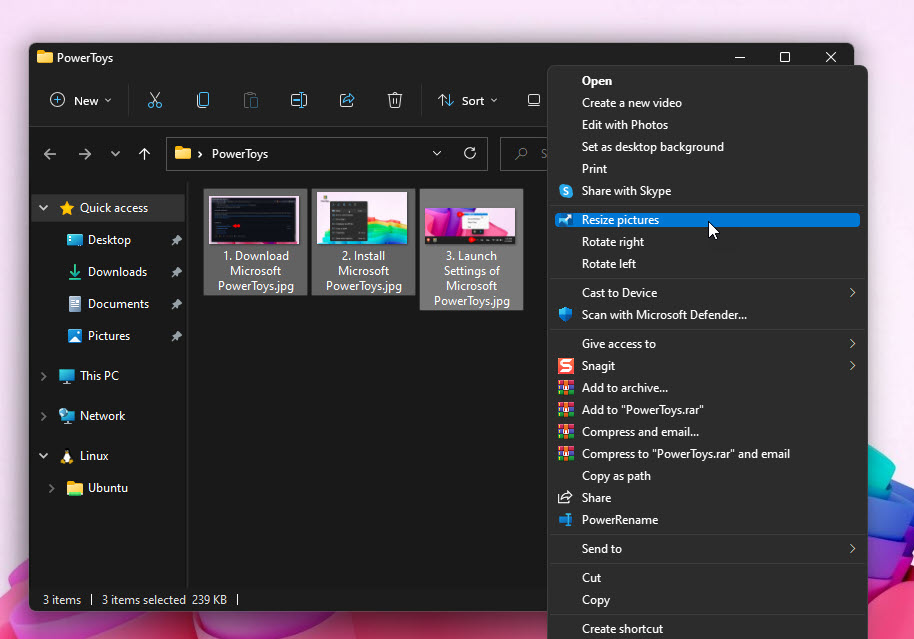Click the View layout icon in toolbar
The width and height of the screenshot is (914, 639).
pos(533,100)
